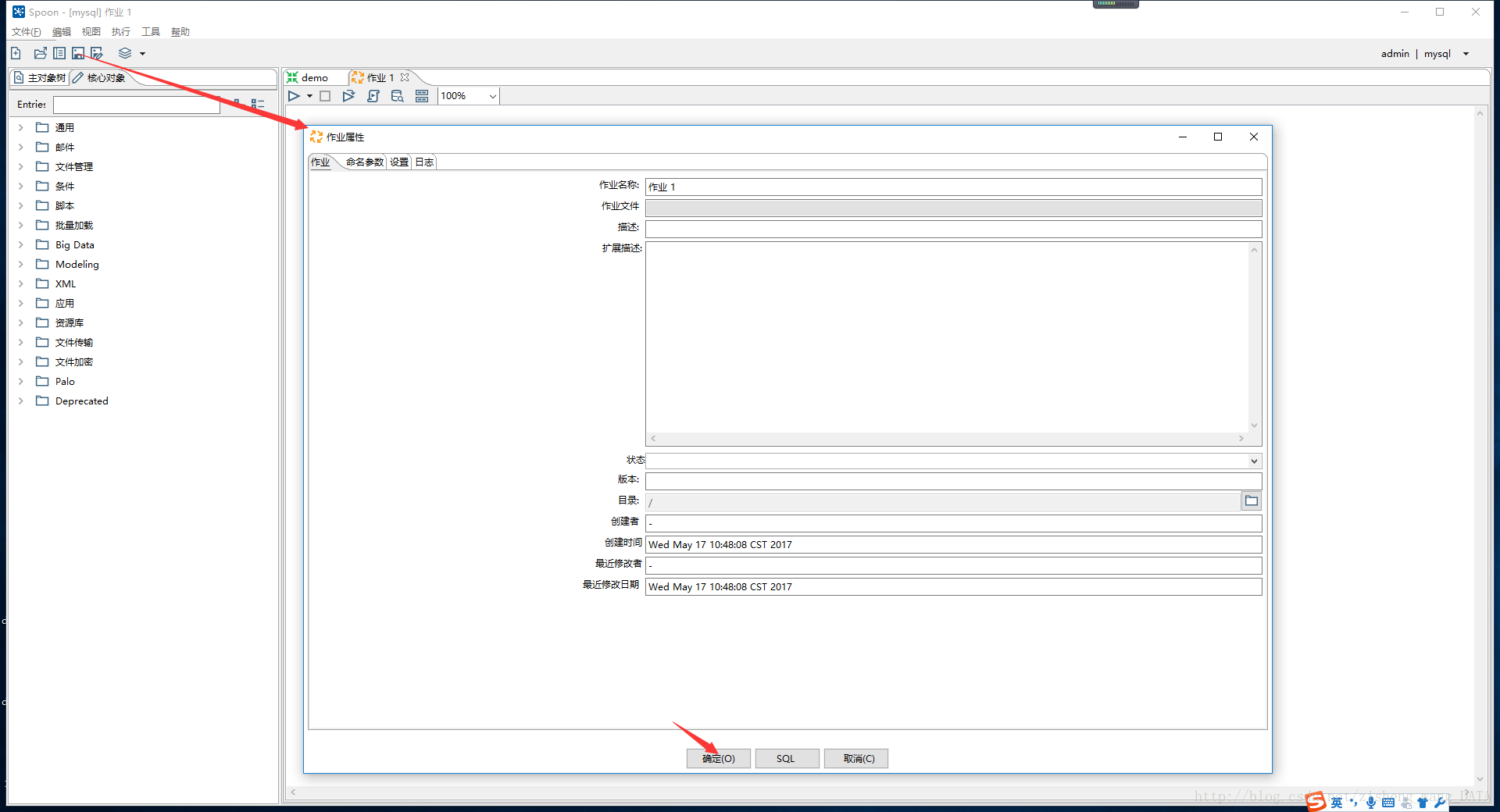Run the job with play icon
The image size is (1500, 812).
click(294, 96)
